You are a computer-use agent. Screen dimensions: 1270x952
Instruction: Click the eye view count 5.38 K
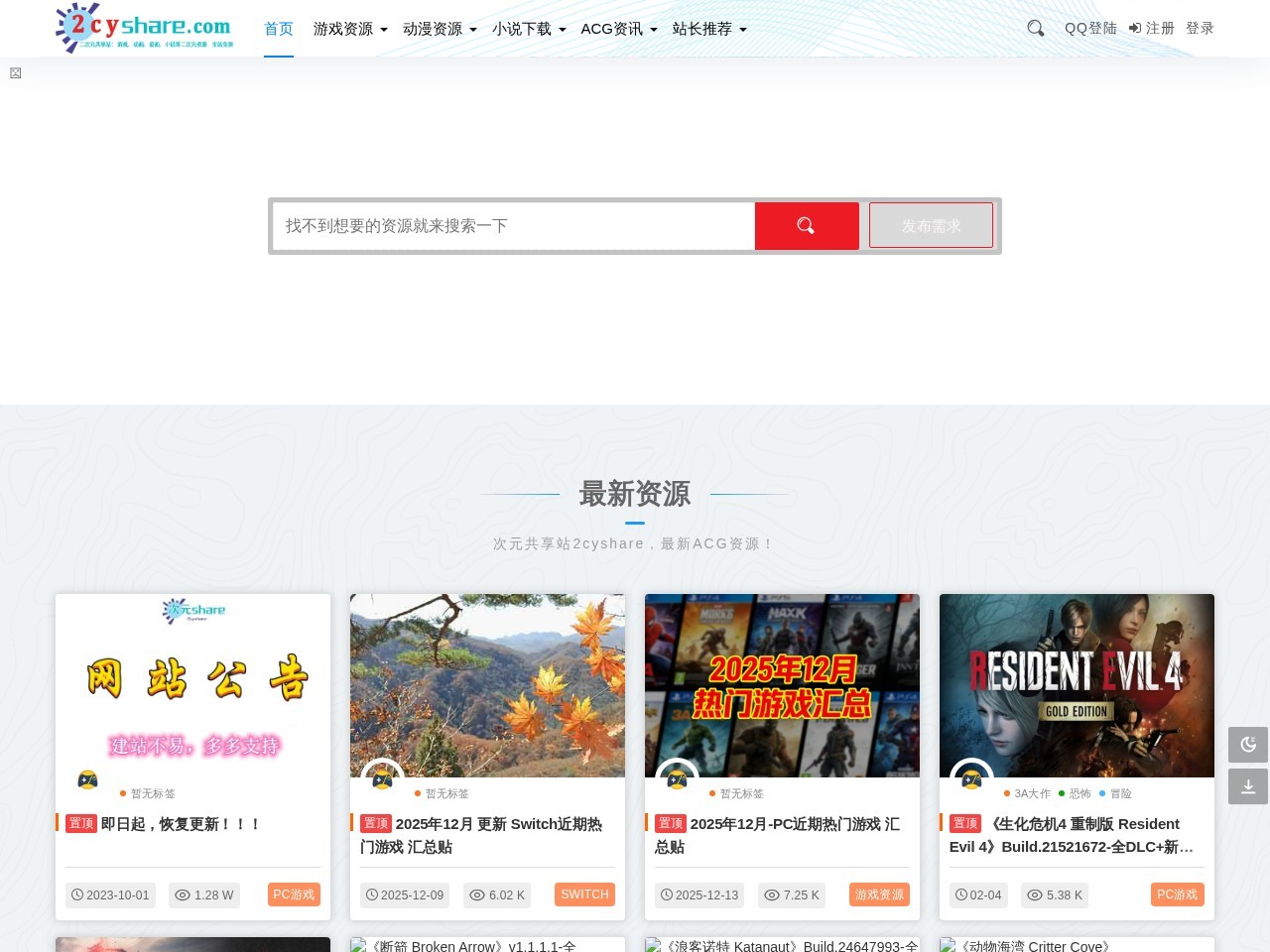pyautogui.click(x=1055, y=894)
